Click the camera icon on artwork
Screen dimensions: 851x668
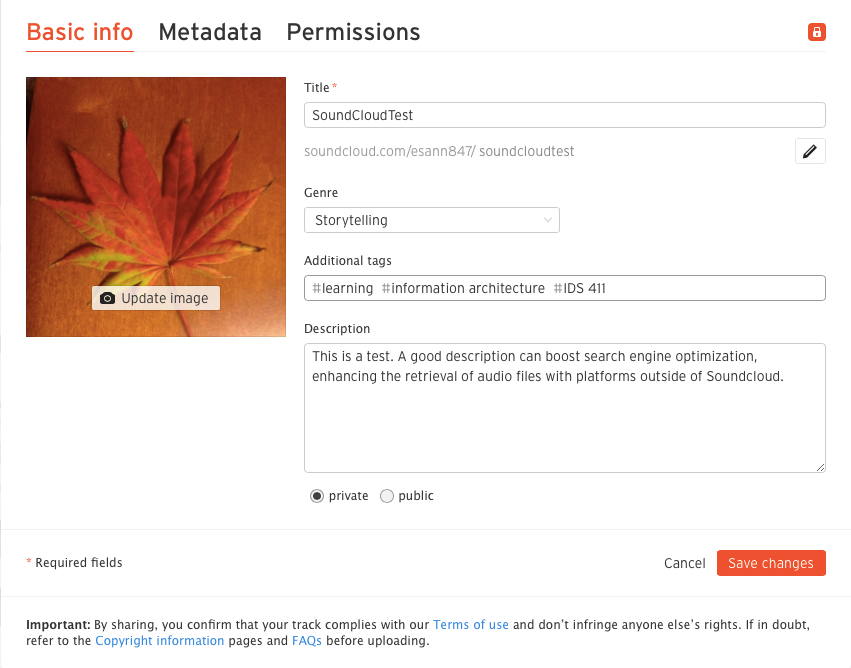pos(108,298)
